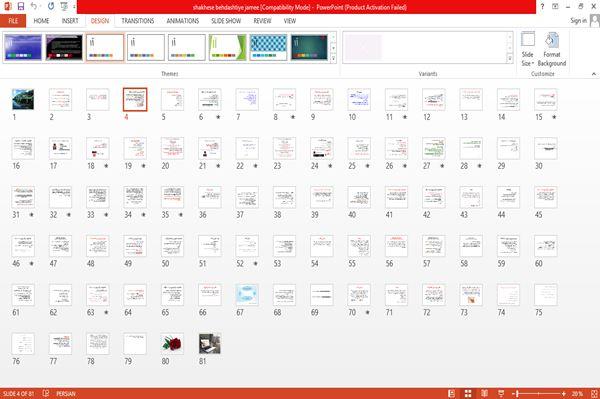Open Reading View from status bar
This screenshot has width=600, height=399.
click(484, 394)
